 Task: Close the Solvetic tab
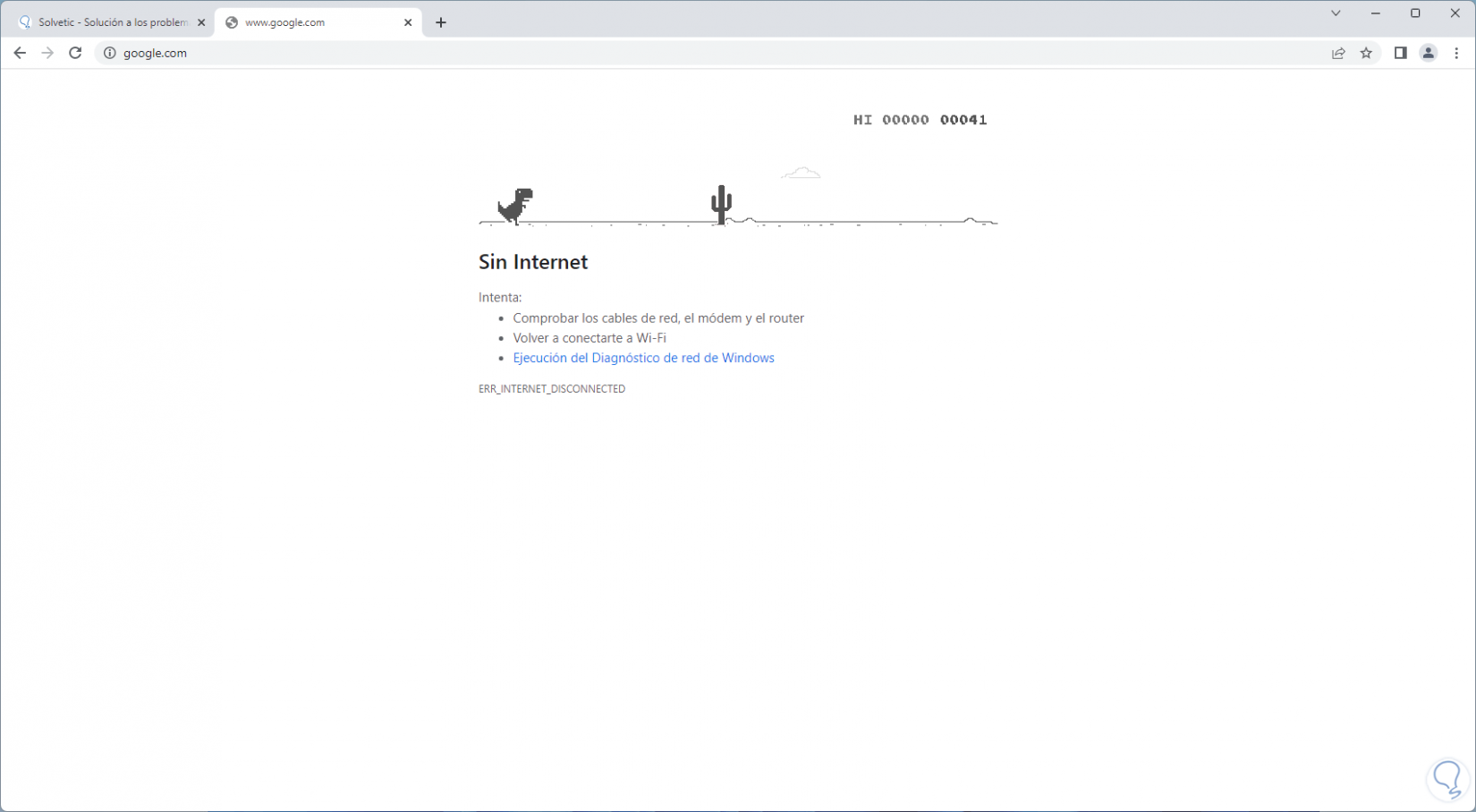(x=201, y=22)
